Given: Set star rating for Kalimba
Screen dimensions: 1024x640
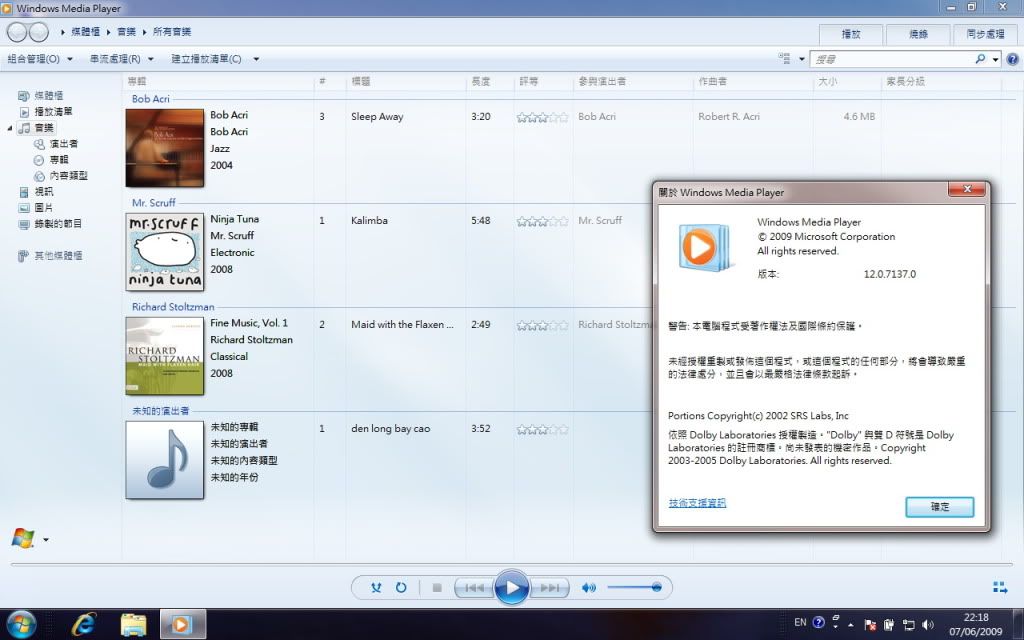Looking at the screenshot, I should [x=542, y=221].
